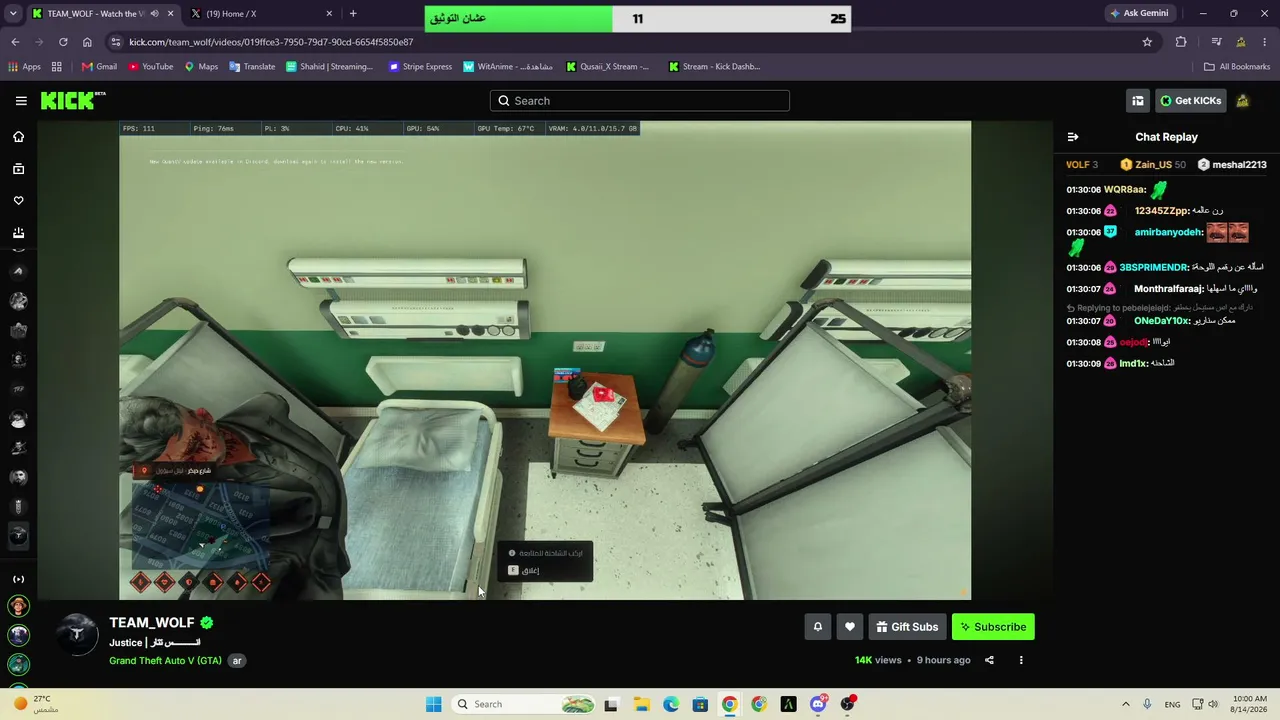
Task: Open the Browse icon in Kick sidebar
Action: 18,169
